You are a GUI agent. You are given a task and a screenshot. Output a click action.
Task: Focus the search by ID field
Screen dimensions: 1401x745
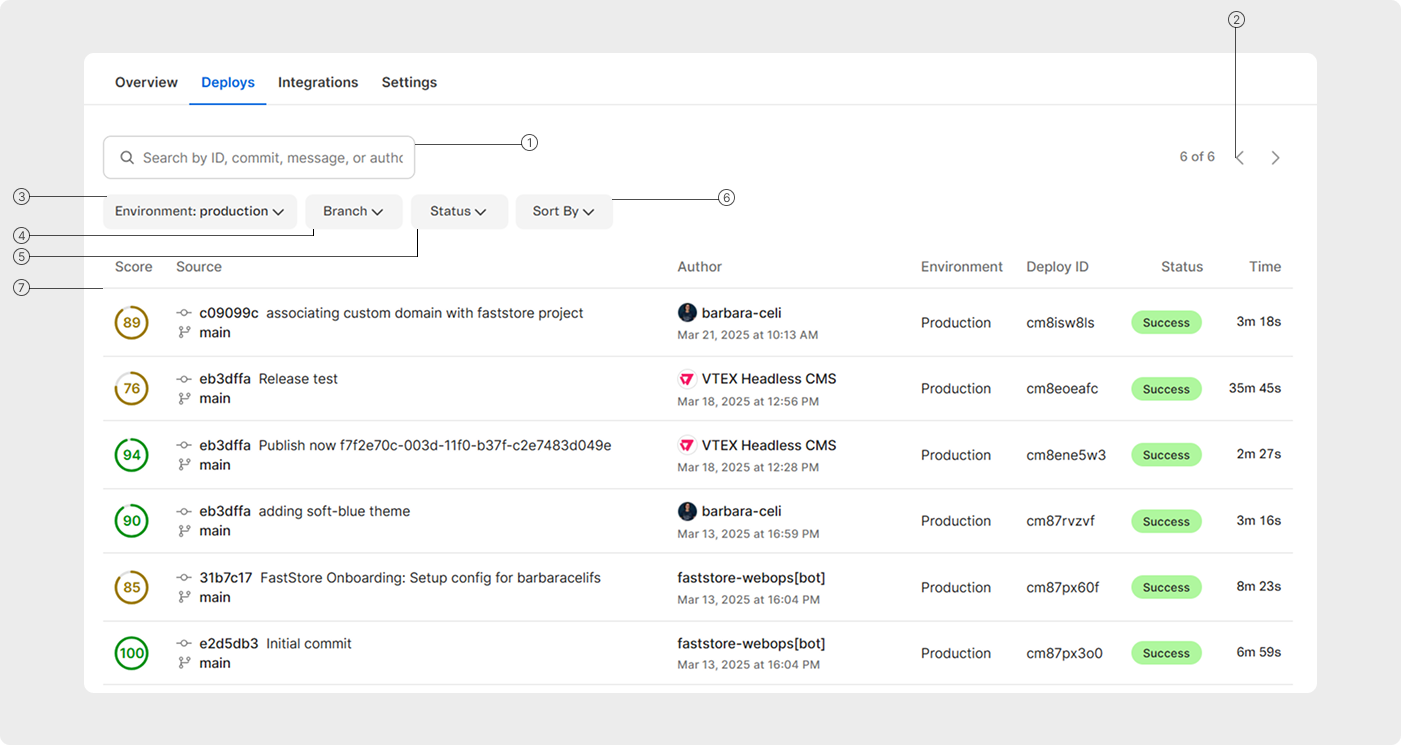pyautogui.click(x=272, y=158)
